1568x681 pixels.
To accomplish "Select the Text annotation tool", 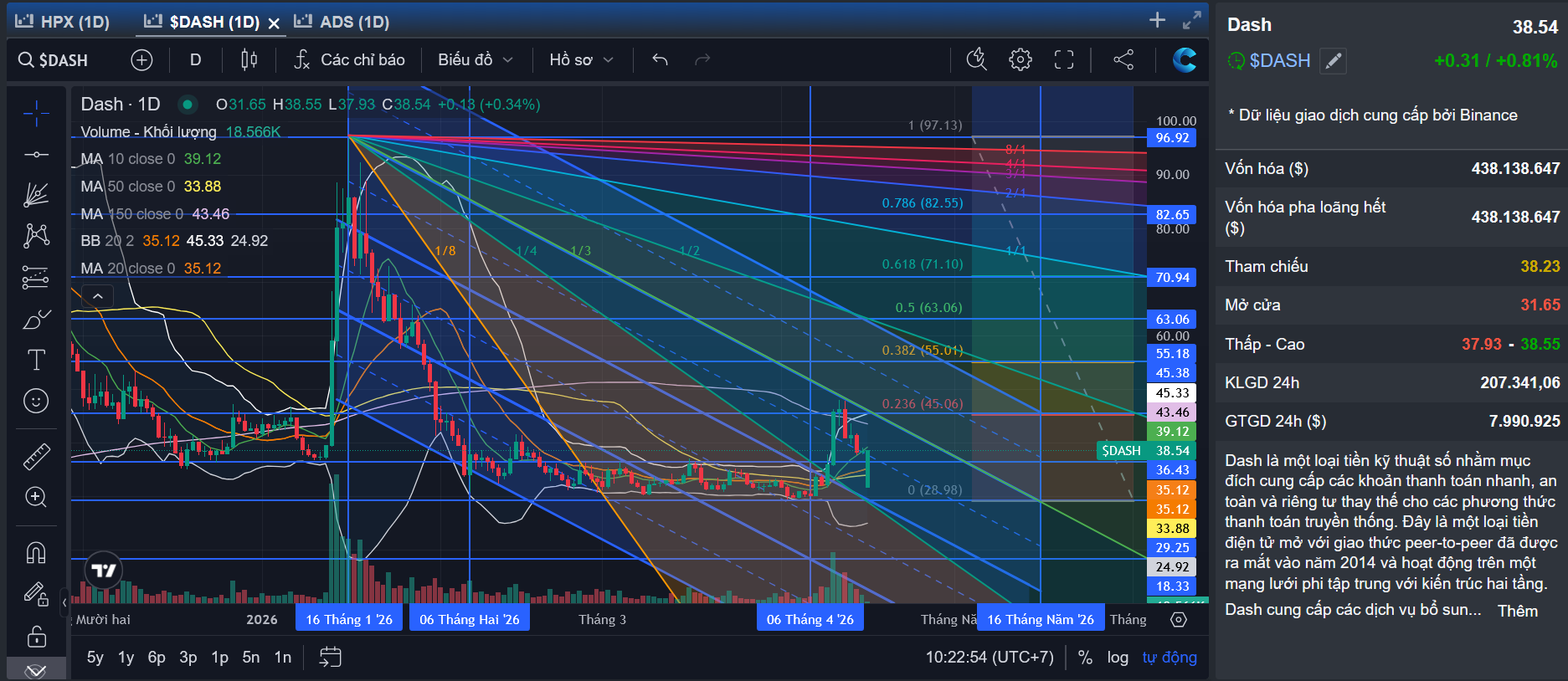I will 36,360.
